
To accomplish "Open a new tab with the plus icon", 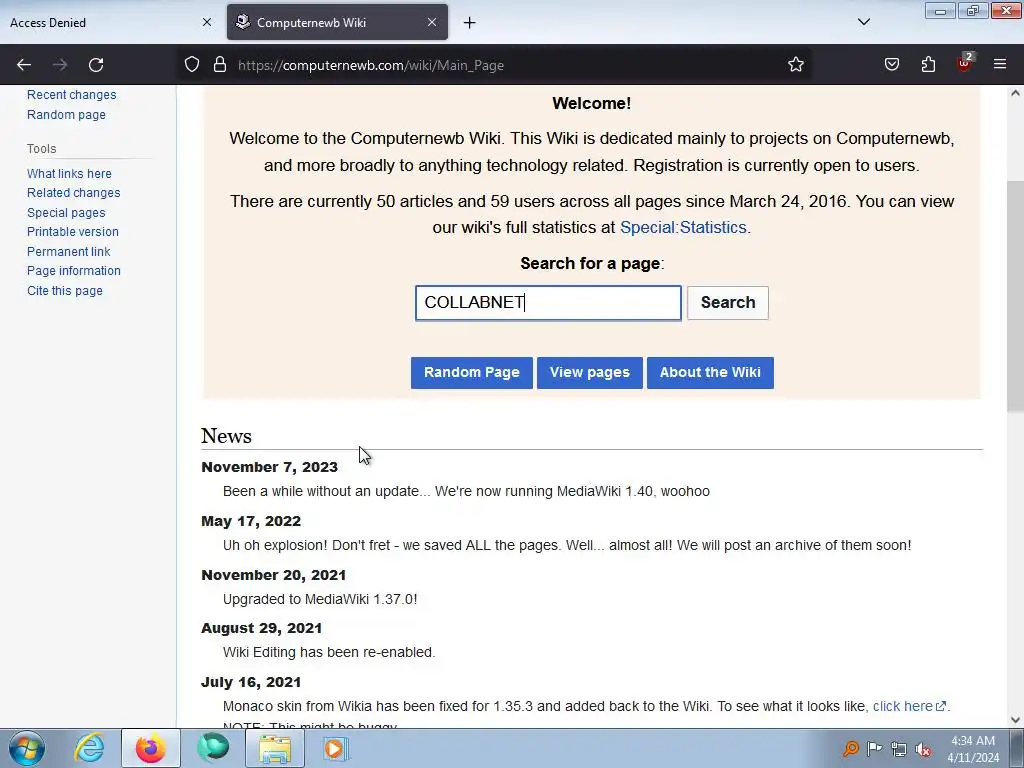I will pyautogui.click(x=470, y=23).
